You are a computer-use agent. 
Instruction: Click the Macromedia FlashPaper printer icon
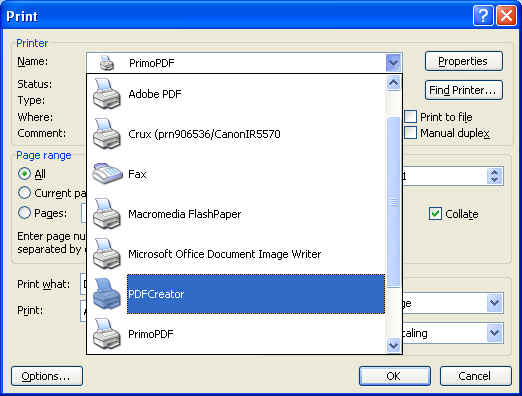click(x=106, y=214)
